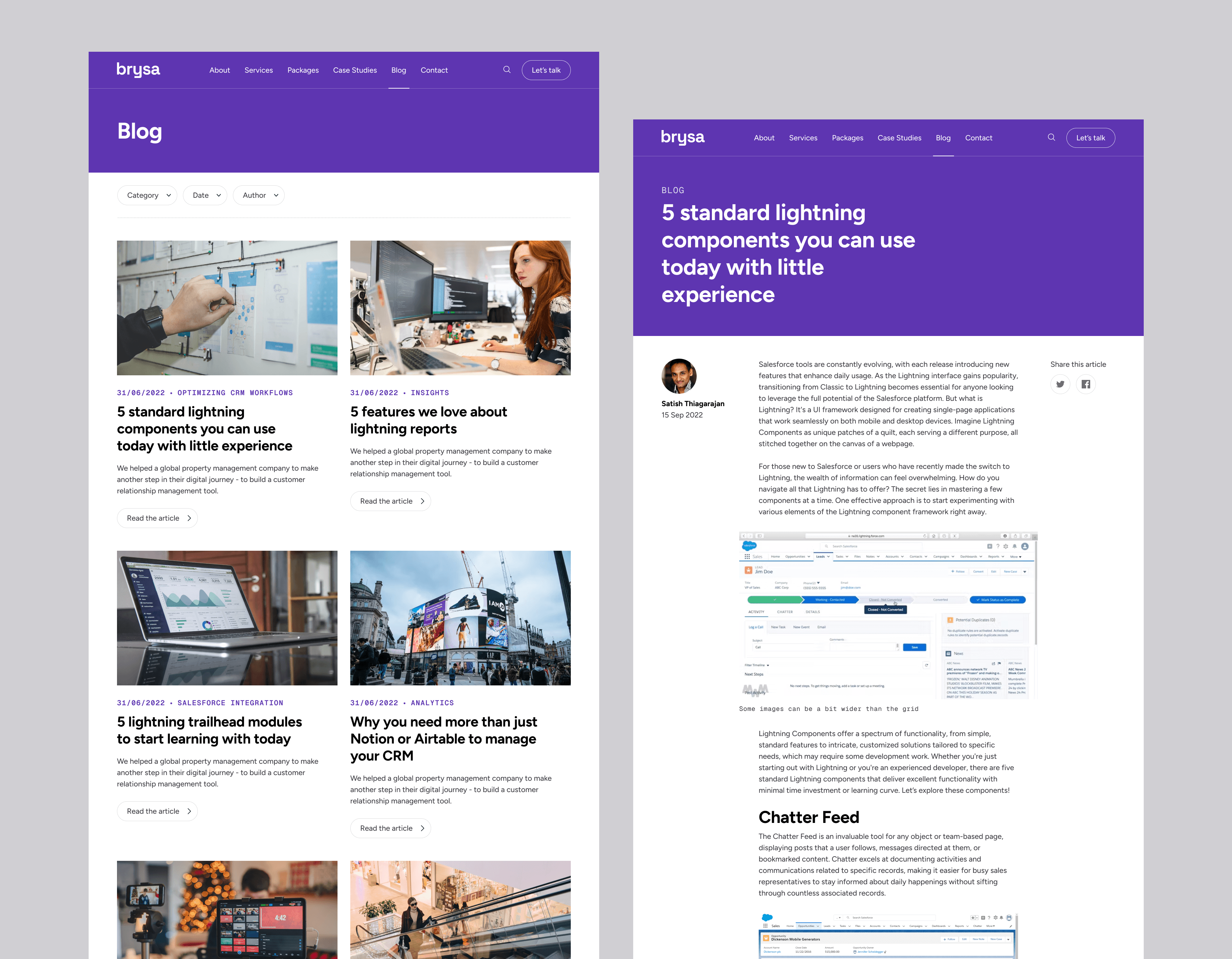Click the search icon in article header
The width and height of the screenshot is (1232, 959).
click(1051, 138)
